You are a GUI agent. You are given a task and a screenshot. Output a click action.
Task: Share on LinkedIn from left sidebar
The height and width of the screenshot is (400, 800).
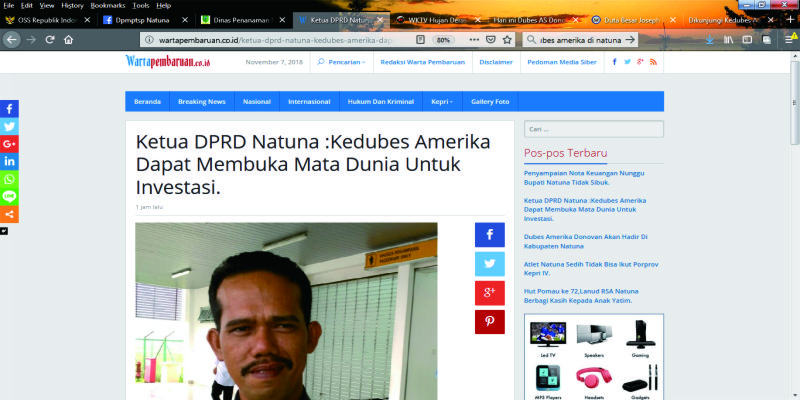(x=9, y=161)
